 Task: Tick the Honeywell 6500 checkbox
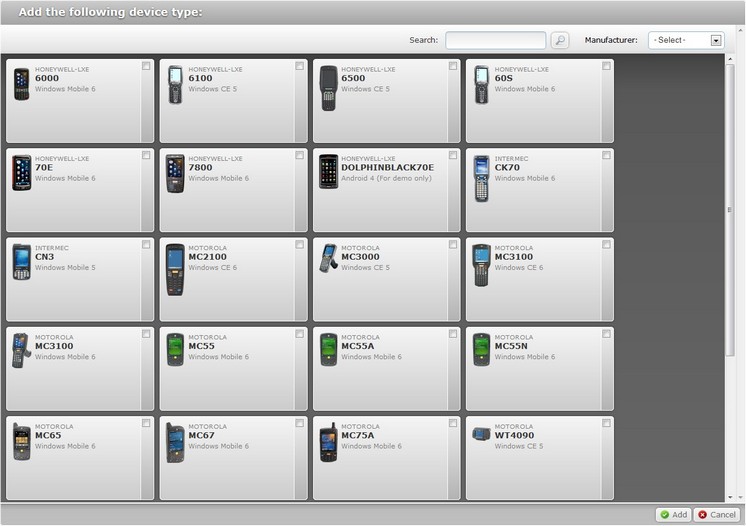453,66
